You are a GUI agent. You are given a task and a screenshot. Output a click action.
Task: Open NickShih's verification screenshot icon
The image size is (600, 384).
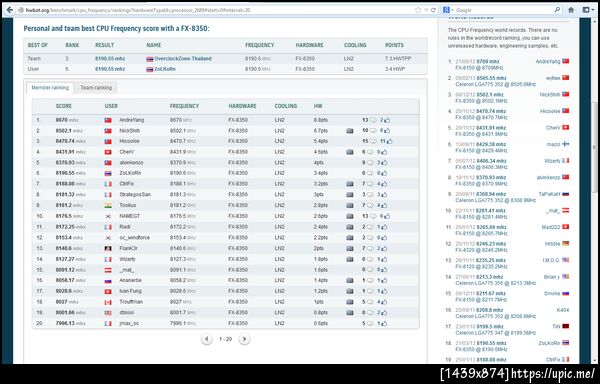coord(350,131)
